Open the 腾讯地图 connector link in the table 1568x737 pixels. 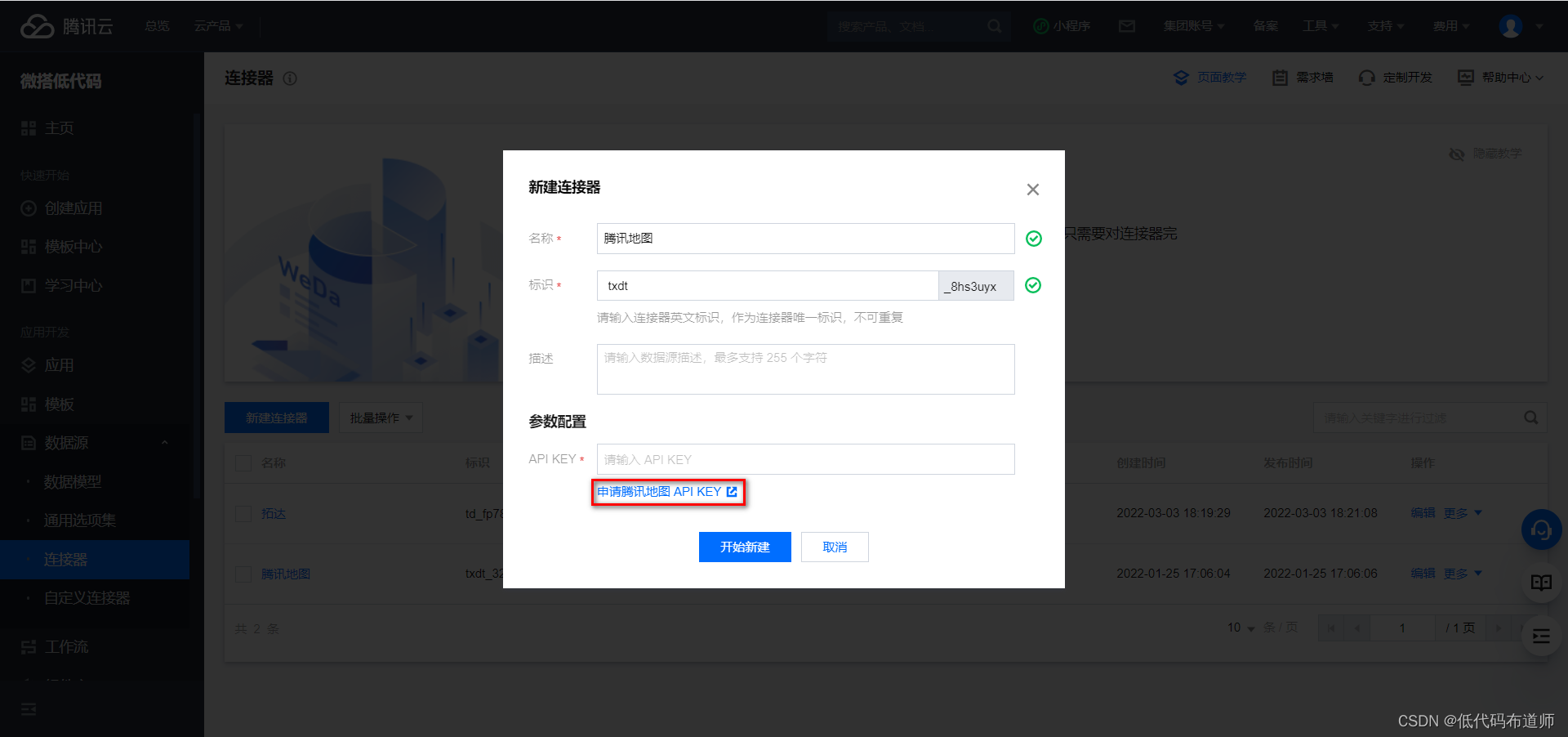pos(286,574)
